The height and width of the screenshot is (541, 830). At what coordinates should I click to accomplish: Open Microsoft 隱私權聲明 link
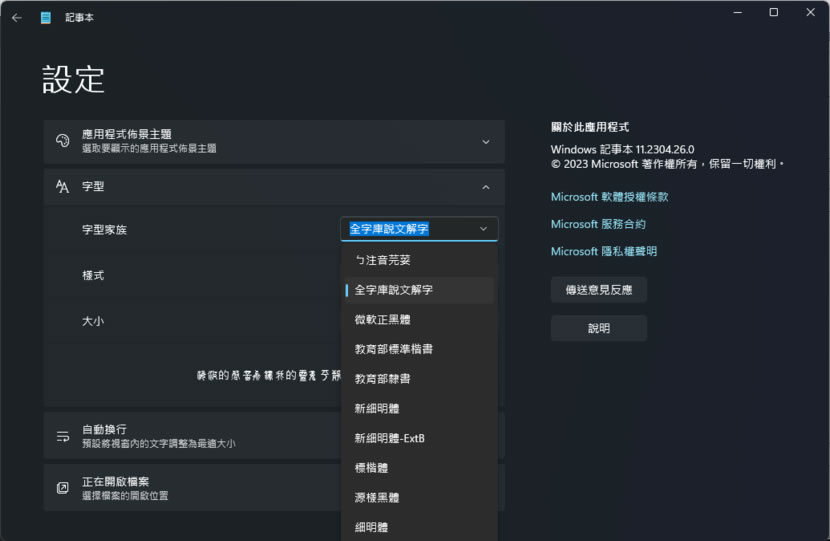tap(603, 251)
